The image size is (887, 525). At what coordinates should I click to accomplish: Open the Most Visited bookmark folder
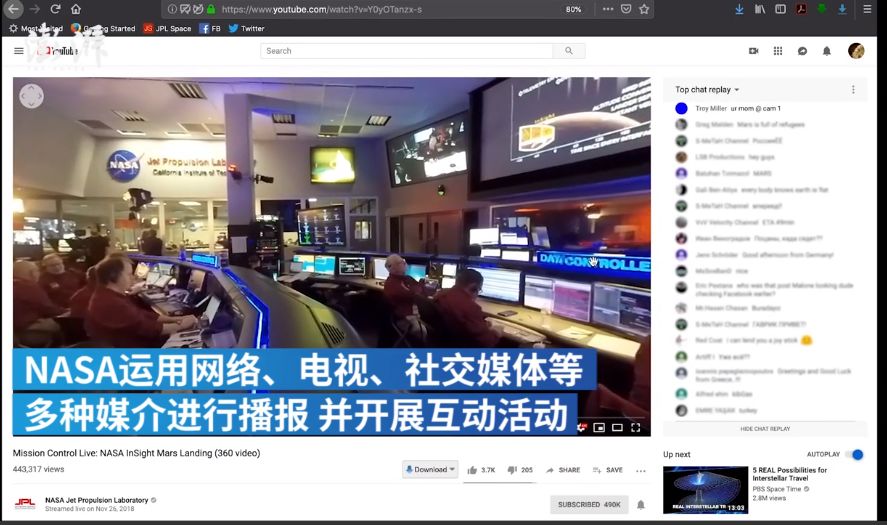[36, 28]
